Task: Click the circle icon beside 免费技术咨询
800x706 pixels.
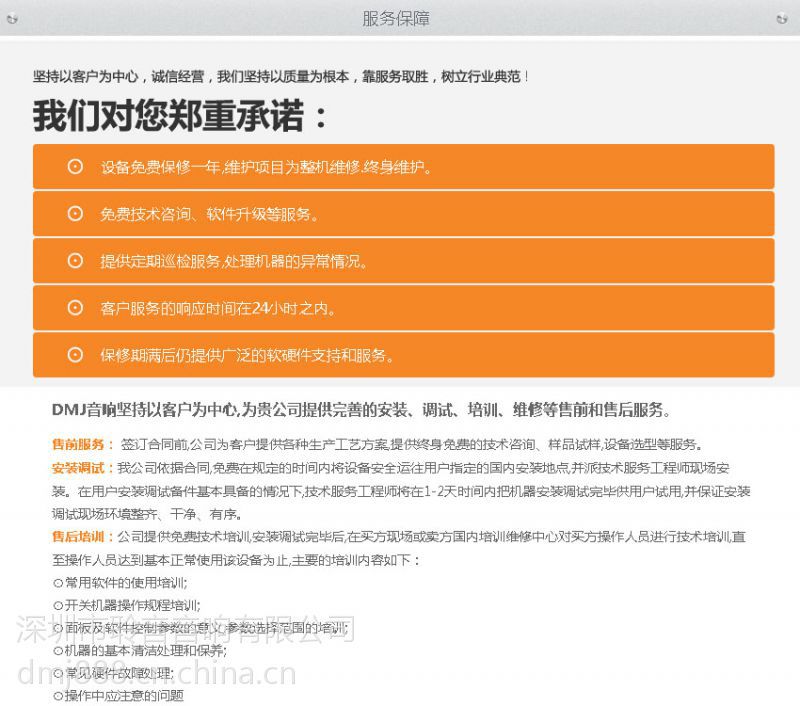Action: click(x=75, y=213)
